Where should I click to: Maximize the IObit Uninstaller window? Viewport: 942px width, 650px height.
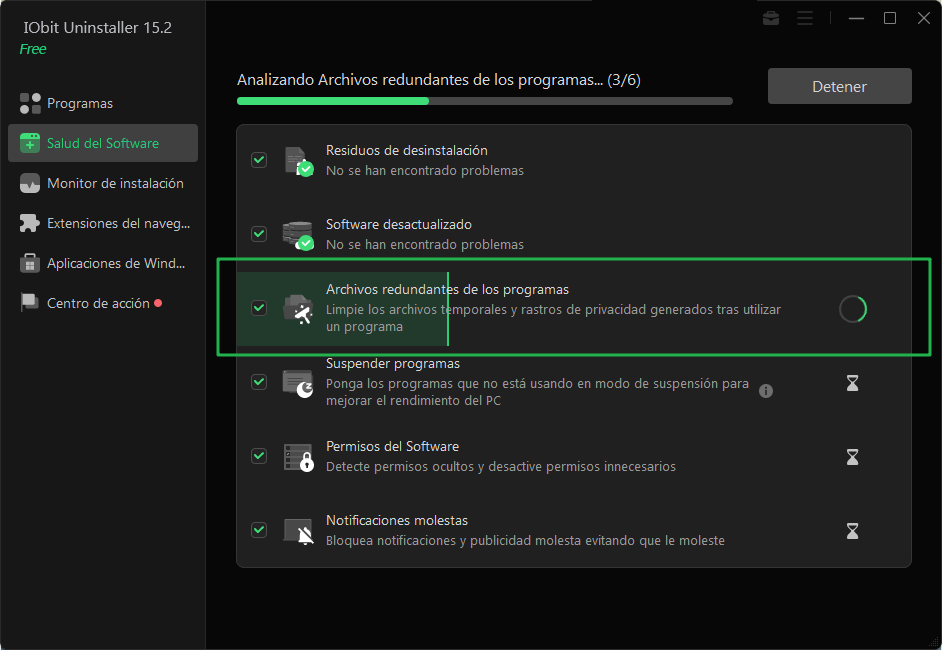pyautogui.click(x=890, y=19)
